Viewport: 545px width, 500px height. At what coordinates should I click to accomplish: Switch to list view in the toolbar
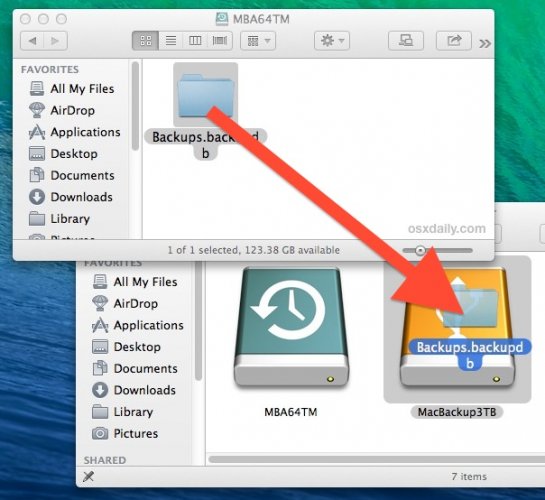point(171,41)
